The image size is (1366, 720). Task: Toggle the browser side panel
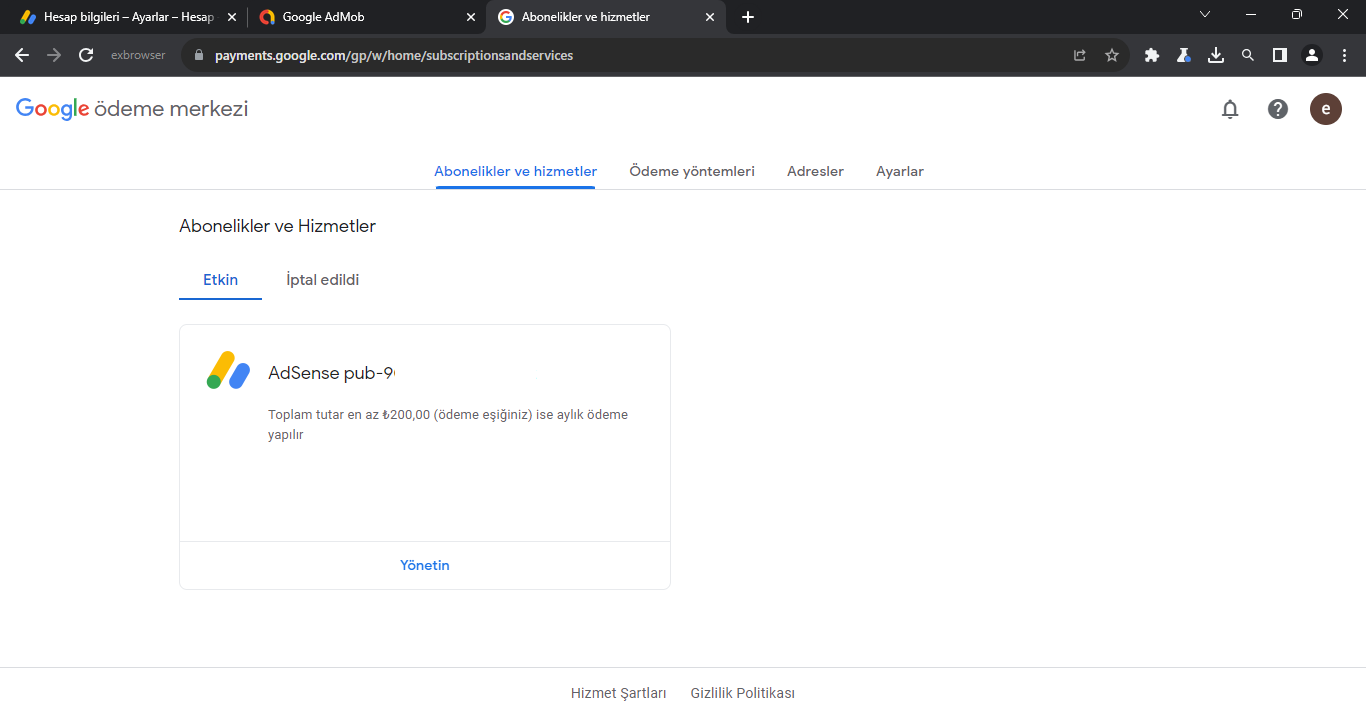1280,55
